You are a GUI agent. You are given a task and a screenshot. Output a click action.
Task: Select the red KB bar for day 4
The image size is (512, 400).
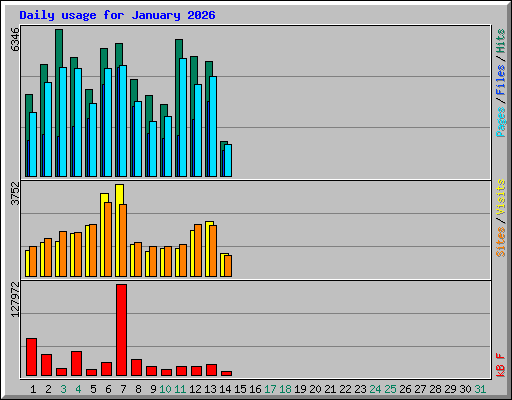click(x=76, y=364)
